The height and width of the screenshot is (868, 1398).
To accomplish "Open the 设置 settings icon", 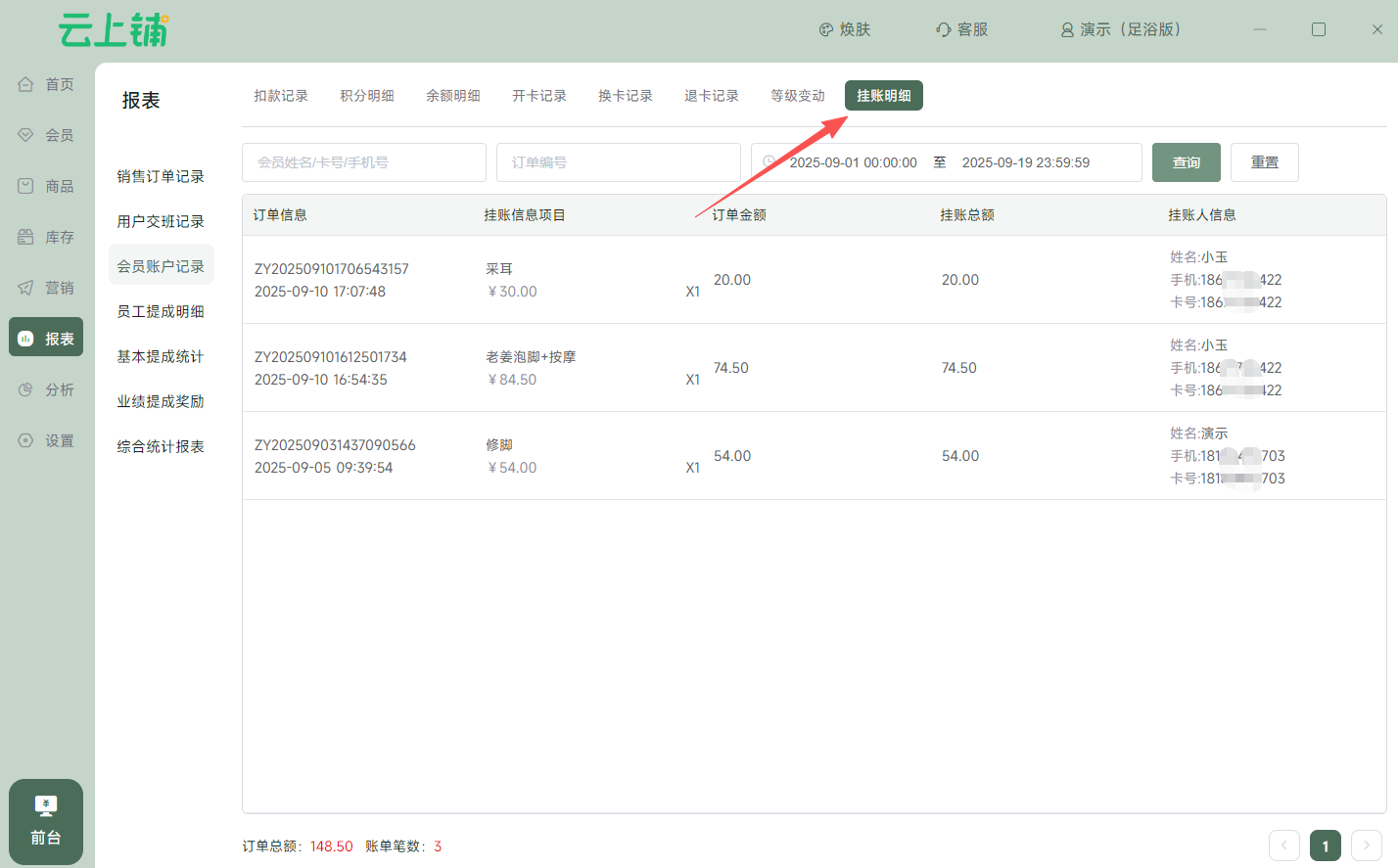I will click(x=26, y=440).
